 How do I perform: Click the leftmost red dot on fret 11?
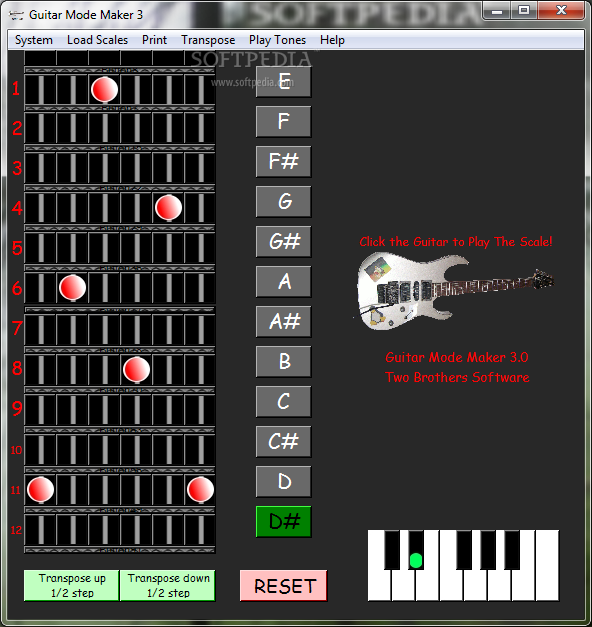[40, 489]
